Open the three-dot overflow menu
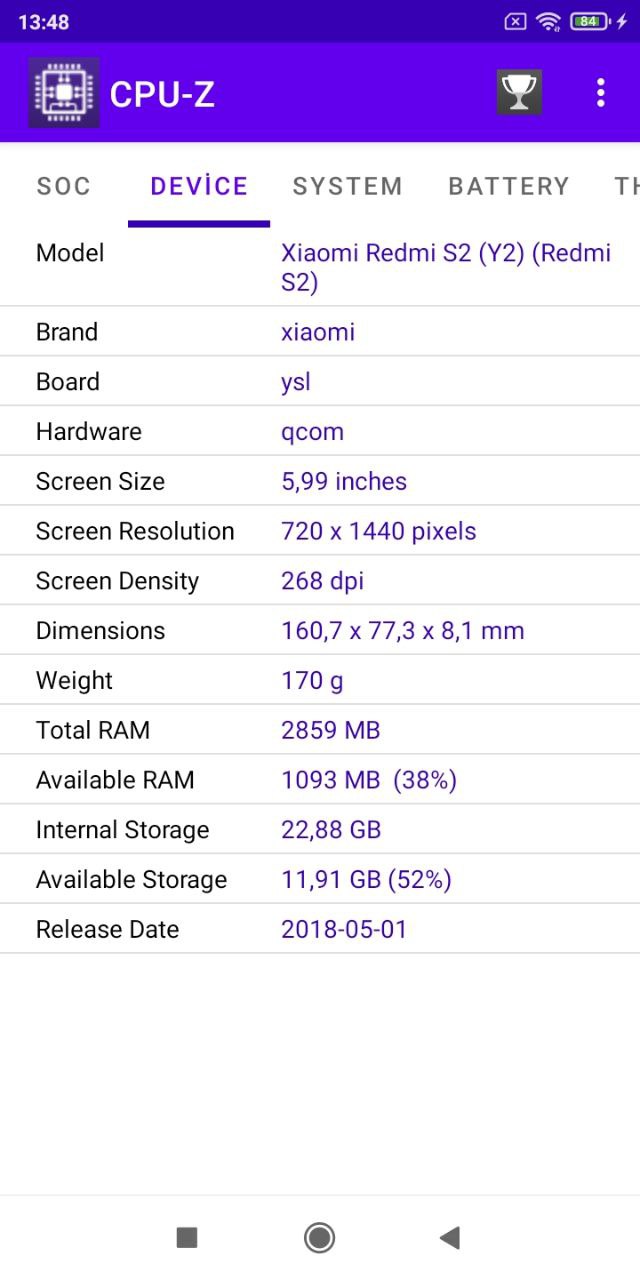 pos(600,93)
